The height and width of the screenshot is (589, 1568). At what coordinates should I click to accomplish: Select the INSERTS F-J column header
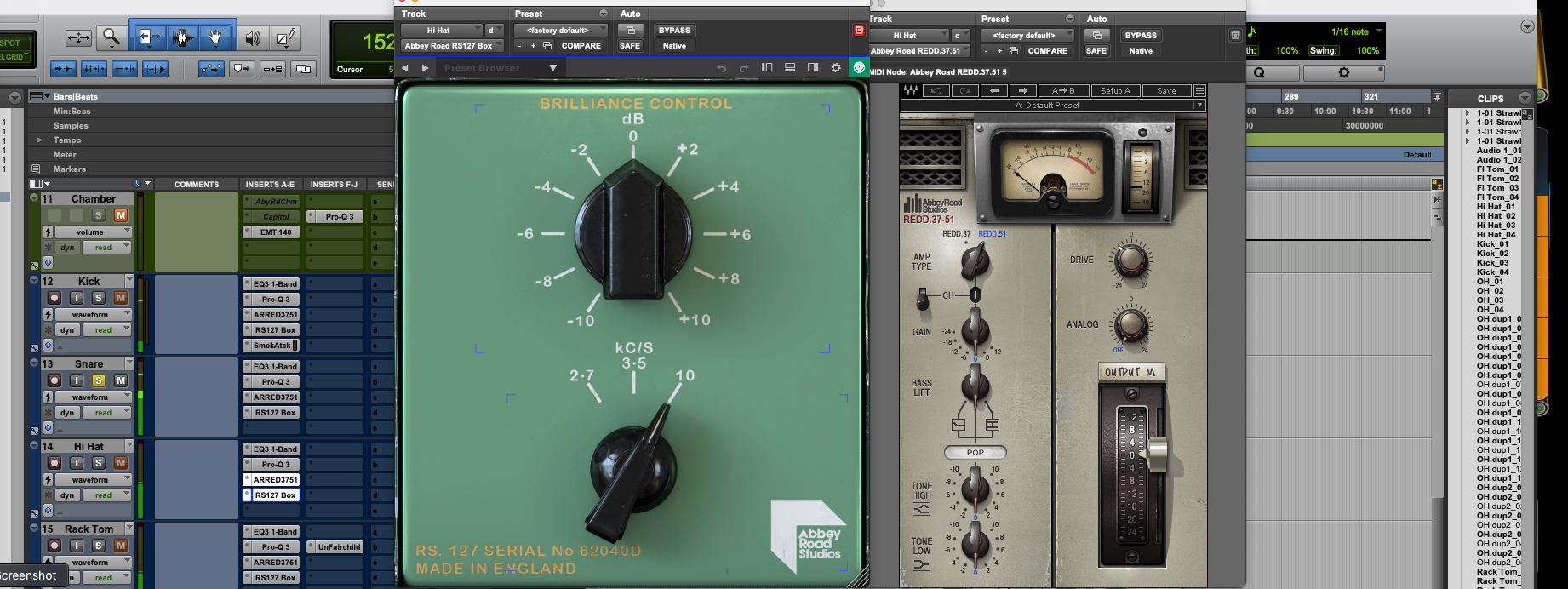334,184
